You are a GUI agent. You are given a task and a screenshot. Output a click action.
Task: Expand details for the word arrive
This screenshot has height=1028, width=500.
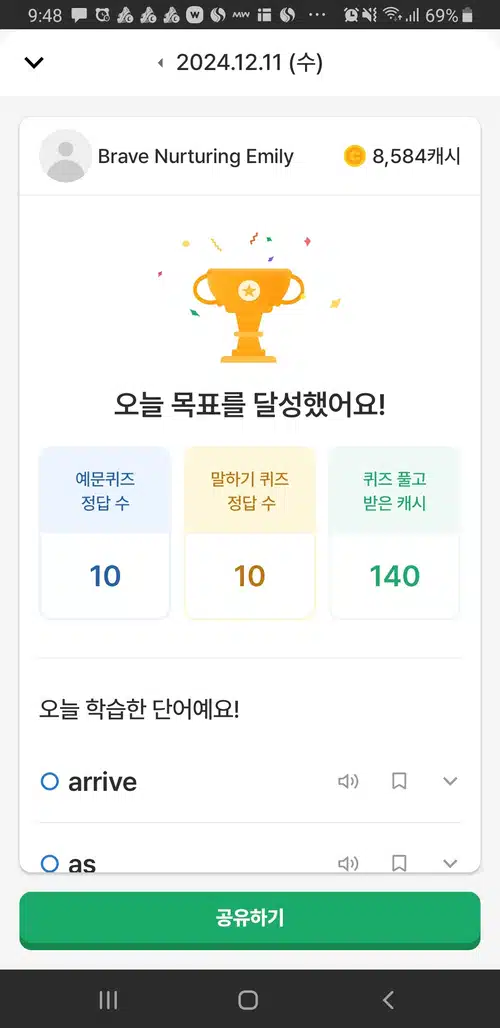450,781
